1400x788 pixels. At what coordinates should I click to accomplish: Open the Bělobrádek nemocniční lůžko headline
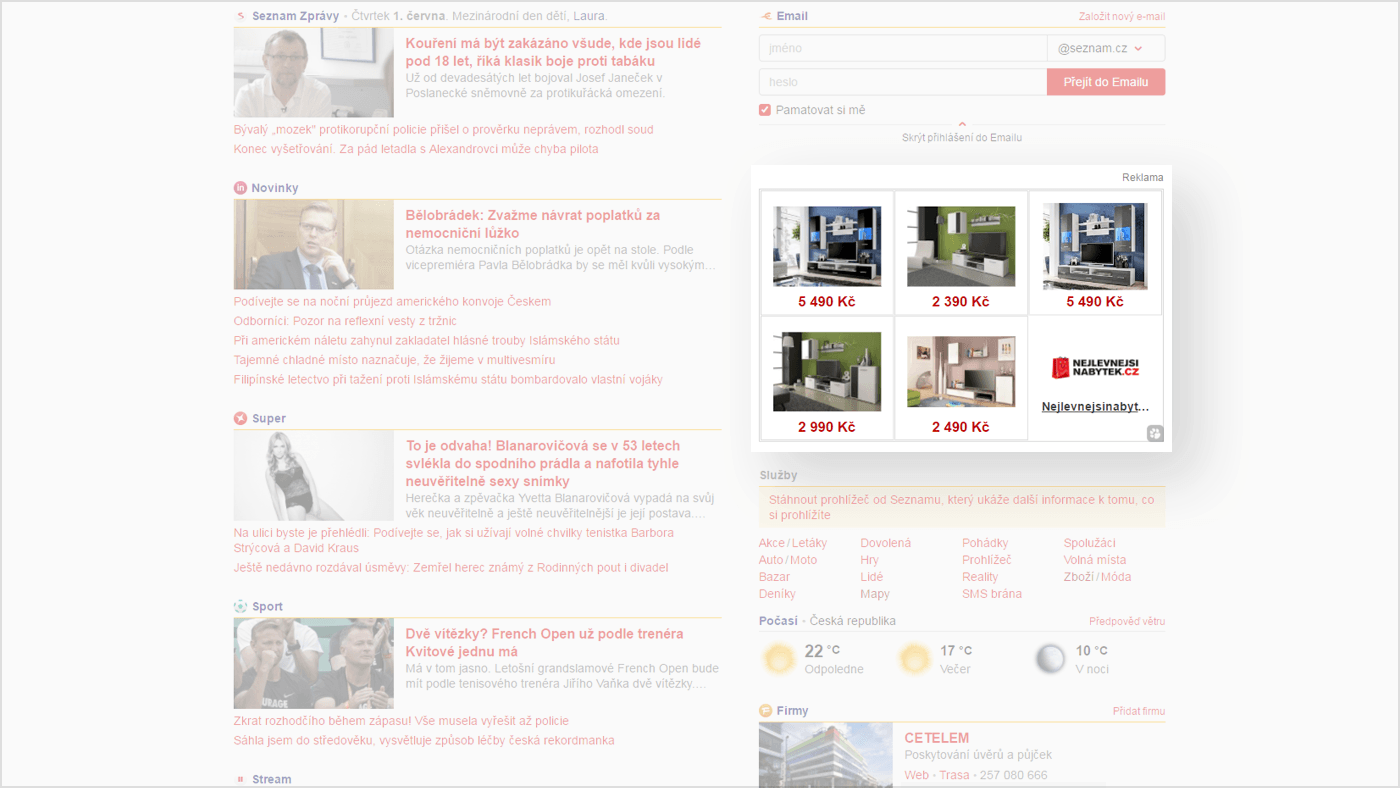(x=533, y=224)
